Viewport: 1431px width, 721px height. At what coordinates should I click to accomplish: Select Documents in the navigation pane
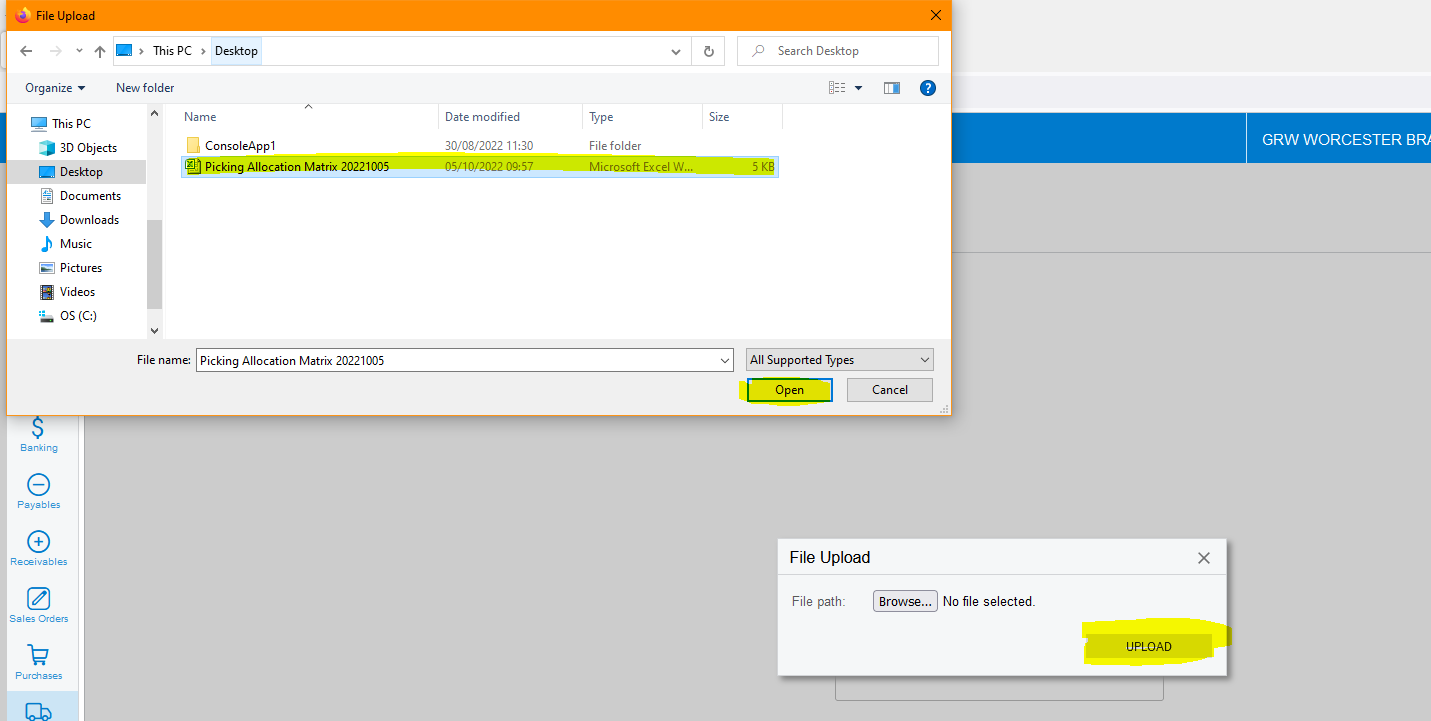(90, 196)
